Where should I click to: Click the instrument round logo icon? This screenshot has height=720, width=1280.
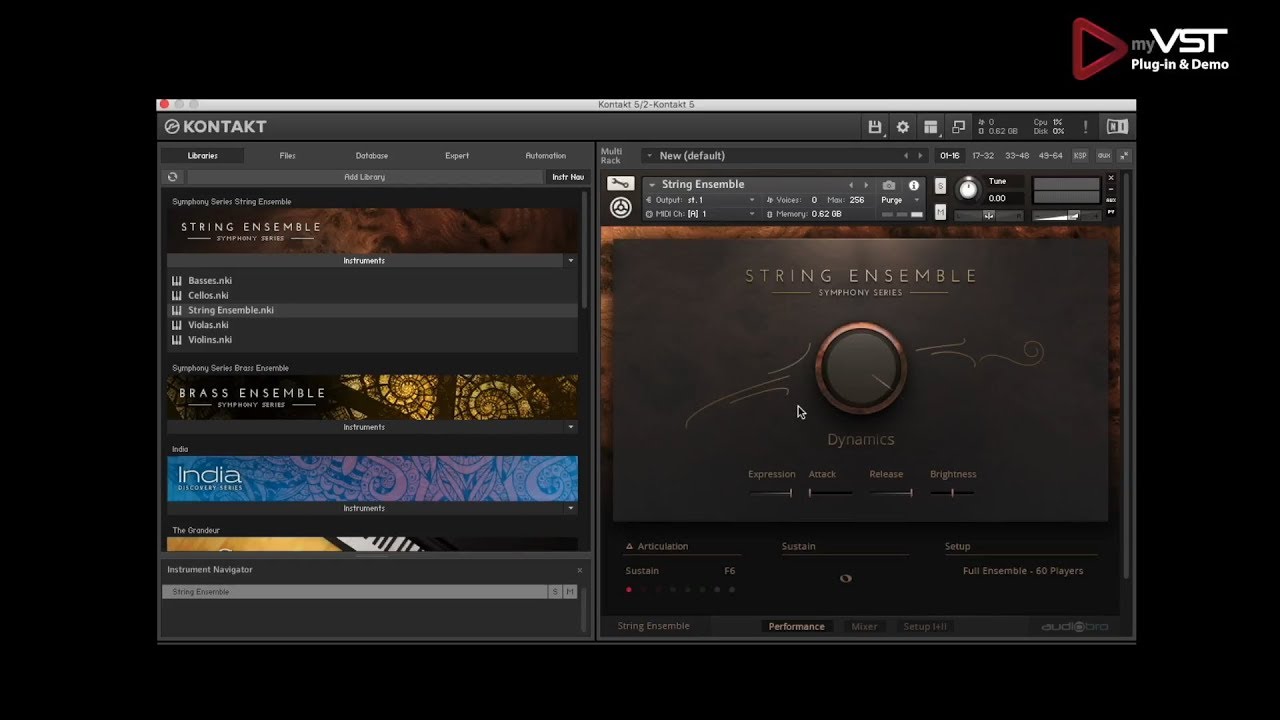click(621, 207)
